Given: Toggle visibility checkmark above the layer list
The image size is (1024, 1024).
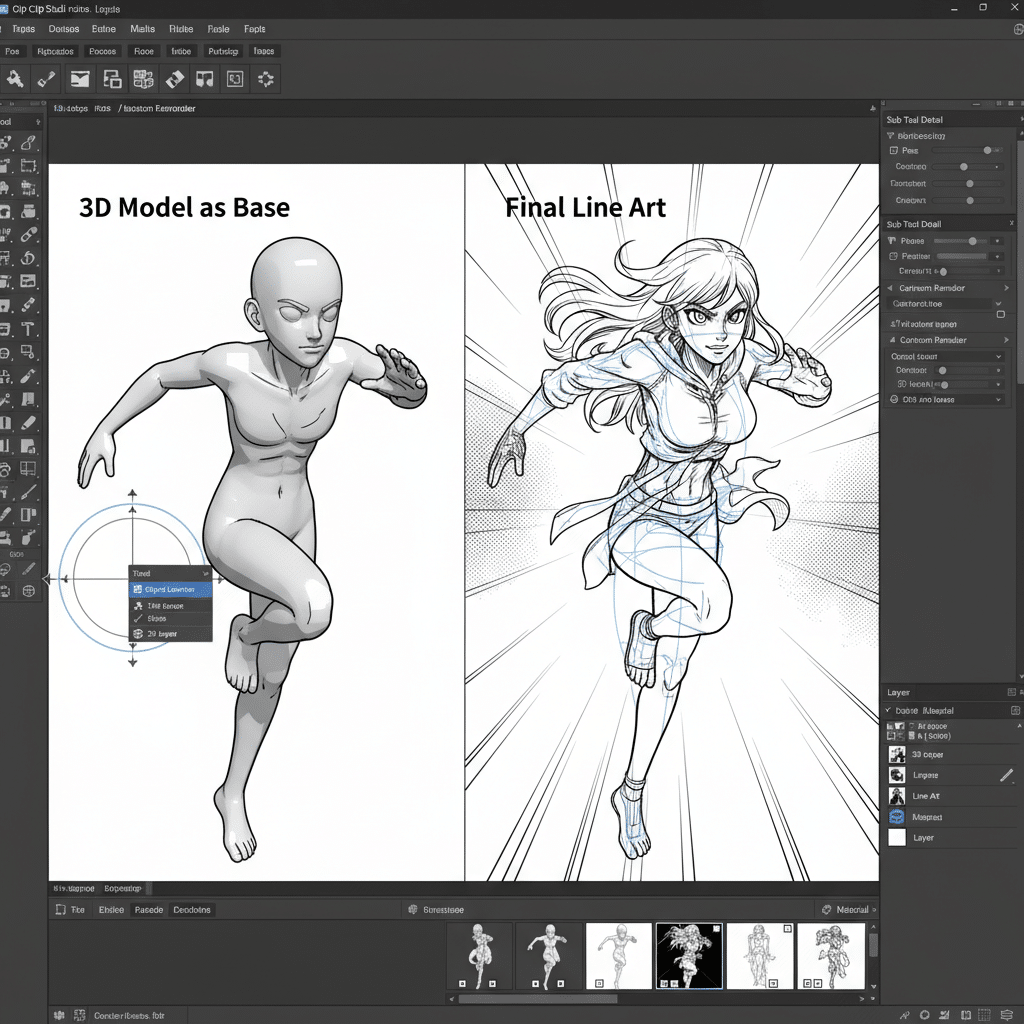Looking at the screenshot, I should pyautogui.click(x=888, y=710).
